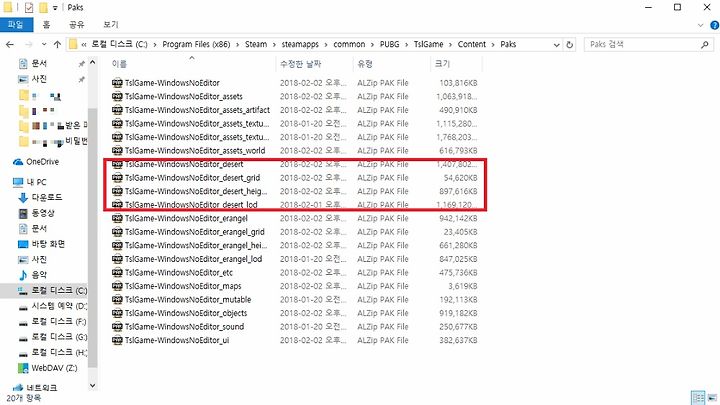720x405 pixels.
Task: Open 로컬 디스크 (G:) drive
Action: coord(52,337)
